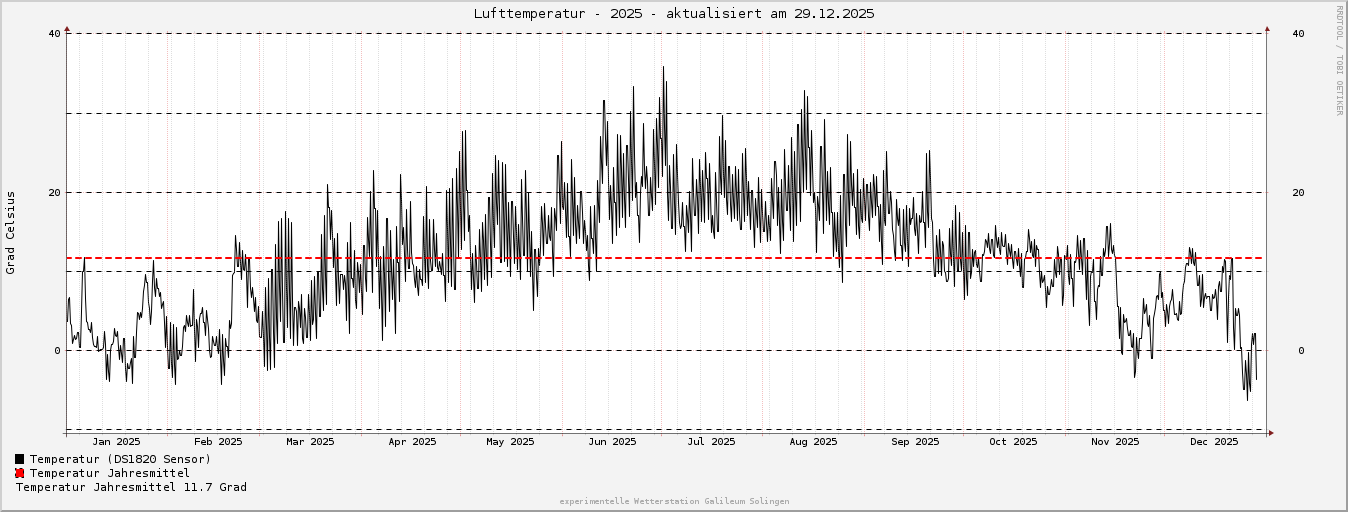1348x512 pixels.
Task: Click the Oct 2025 axis label
Action: 1013,441
